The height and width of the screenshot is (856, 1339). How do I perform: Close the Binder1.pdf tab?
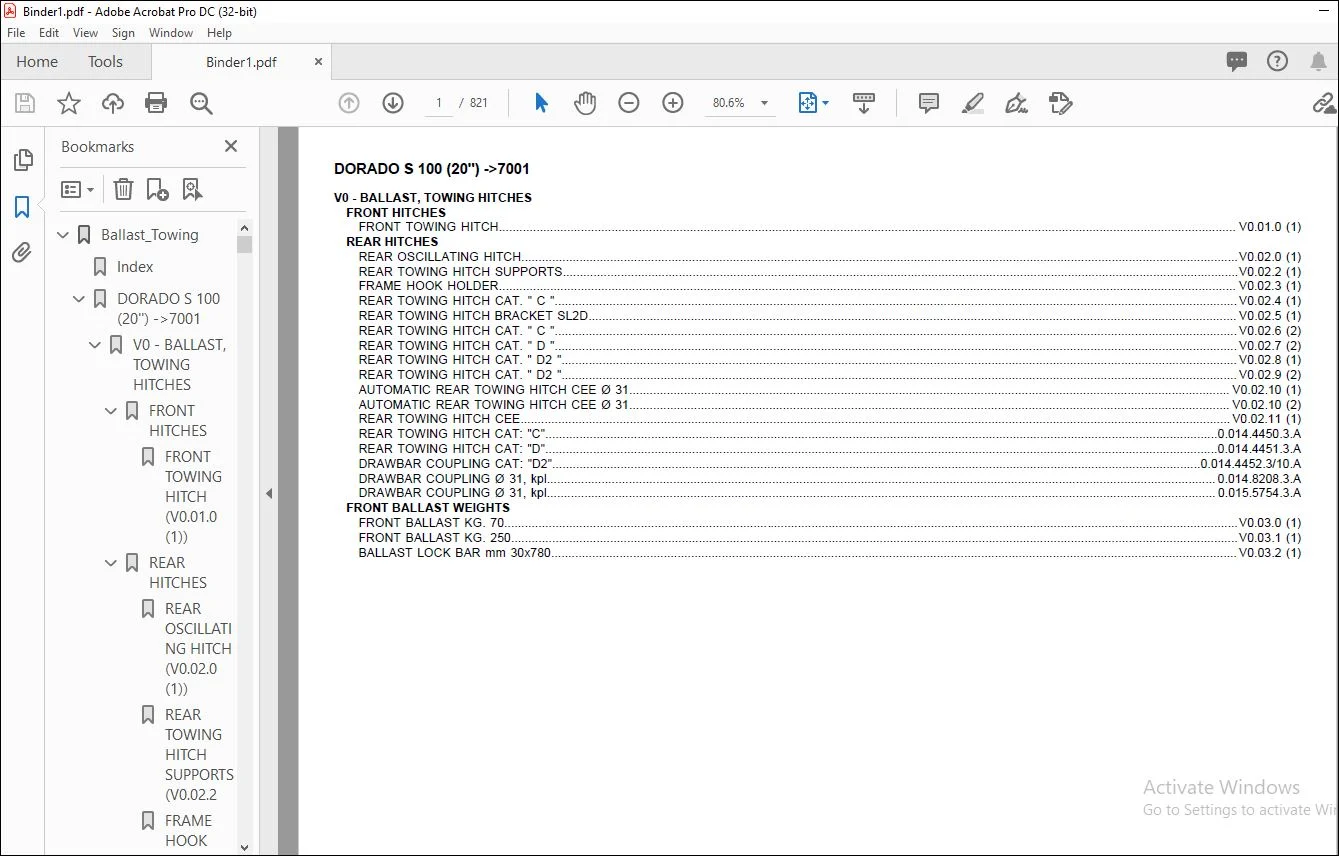click(x=318, y=61)
